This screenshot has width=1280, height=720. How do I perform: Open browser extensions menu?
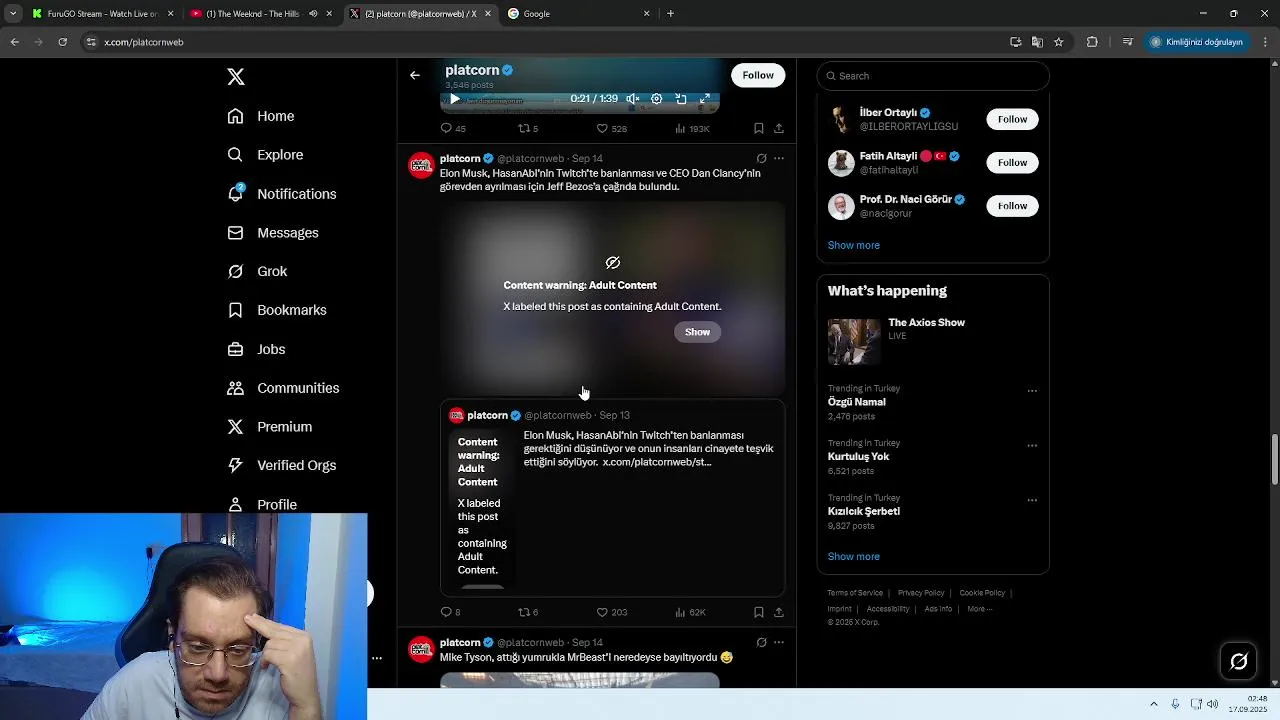[1092, 42]
